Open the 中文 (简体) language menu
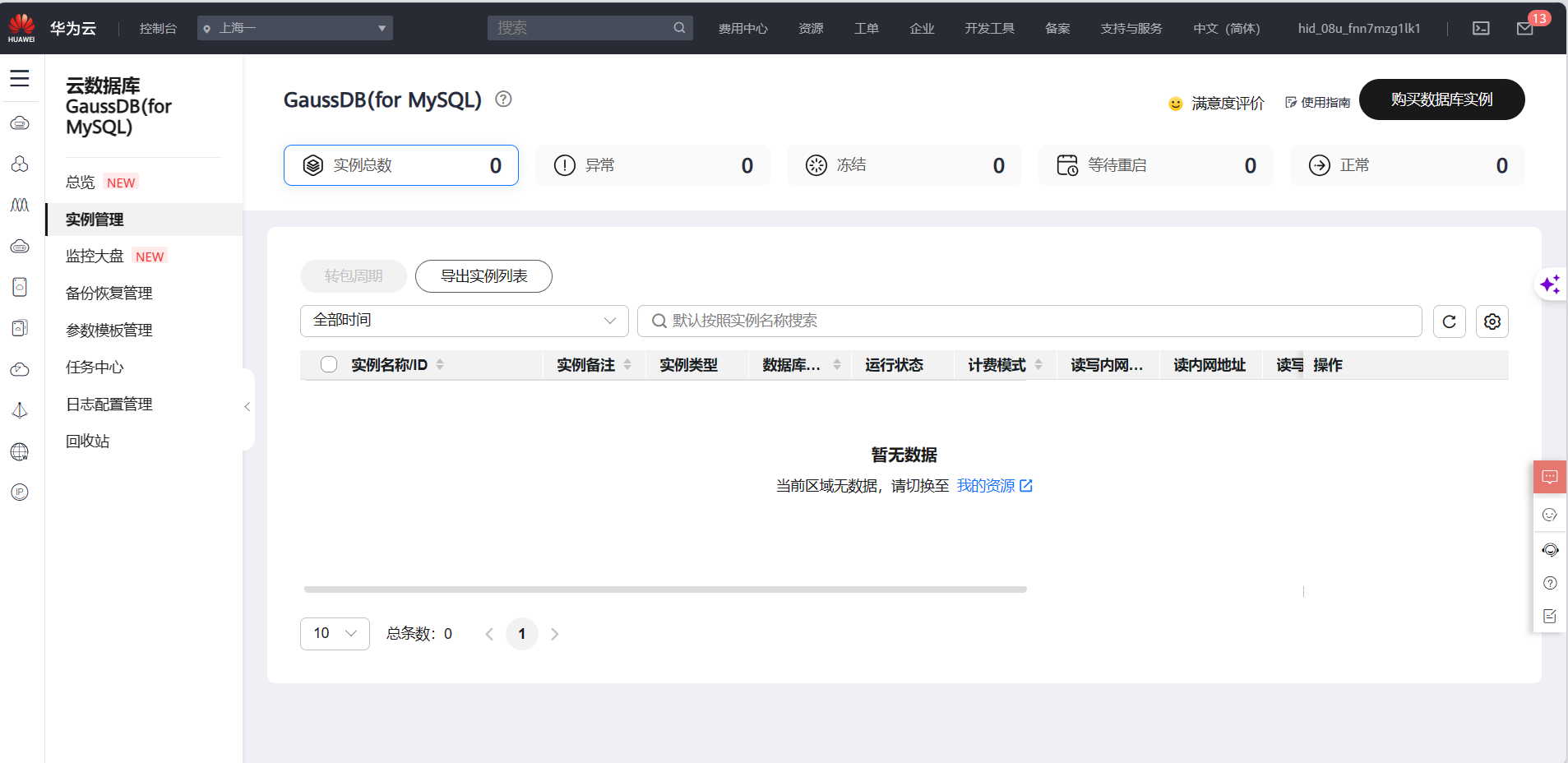 tap(1227, 29)
